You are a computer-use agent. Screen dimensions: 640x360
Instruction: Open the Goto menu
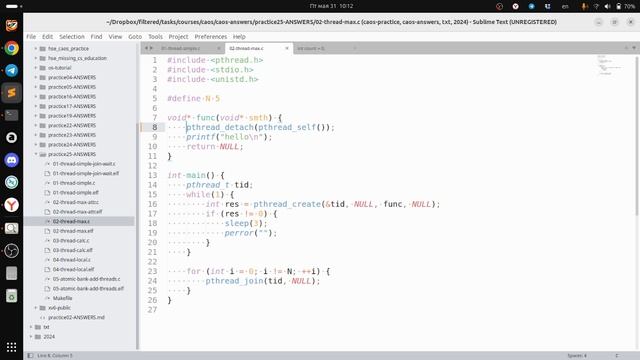click(x=135, y=37)
